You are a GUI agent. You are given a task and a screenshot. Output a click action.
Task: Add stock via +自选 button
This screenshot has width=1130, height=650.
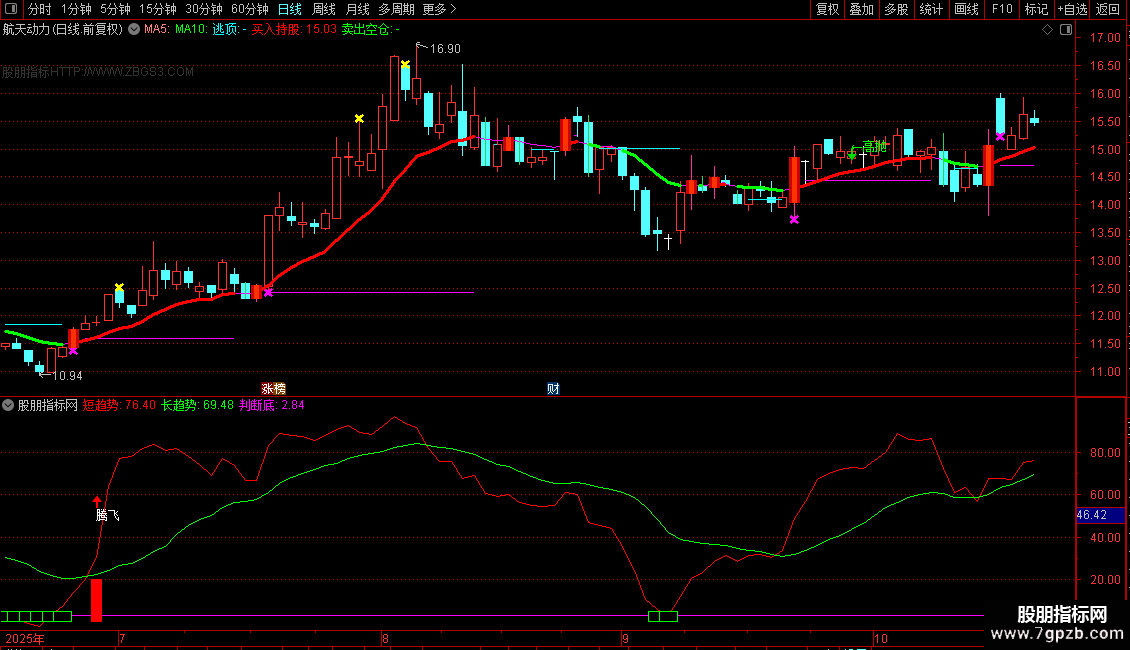(1072, 9)
